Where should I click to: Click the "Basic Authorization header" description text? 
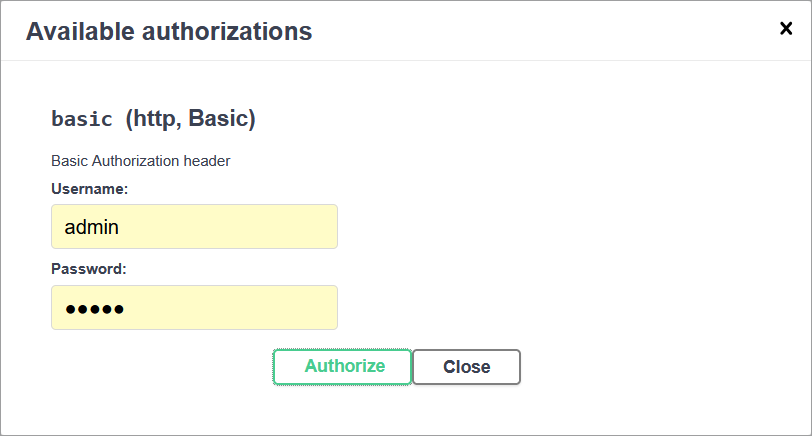pyautogui.click(x=141, y=160)
